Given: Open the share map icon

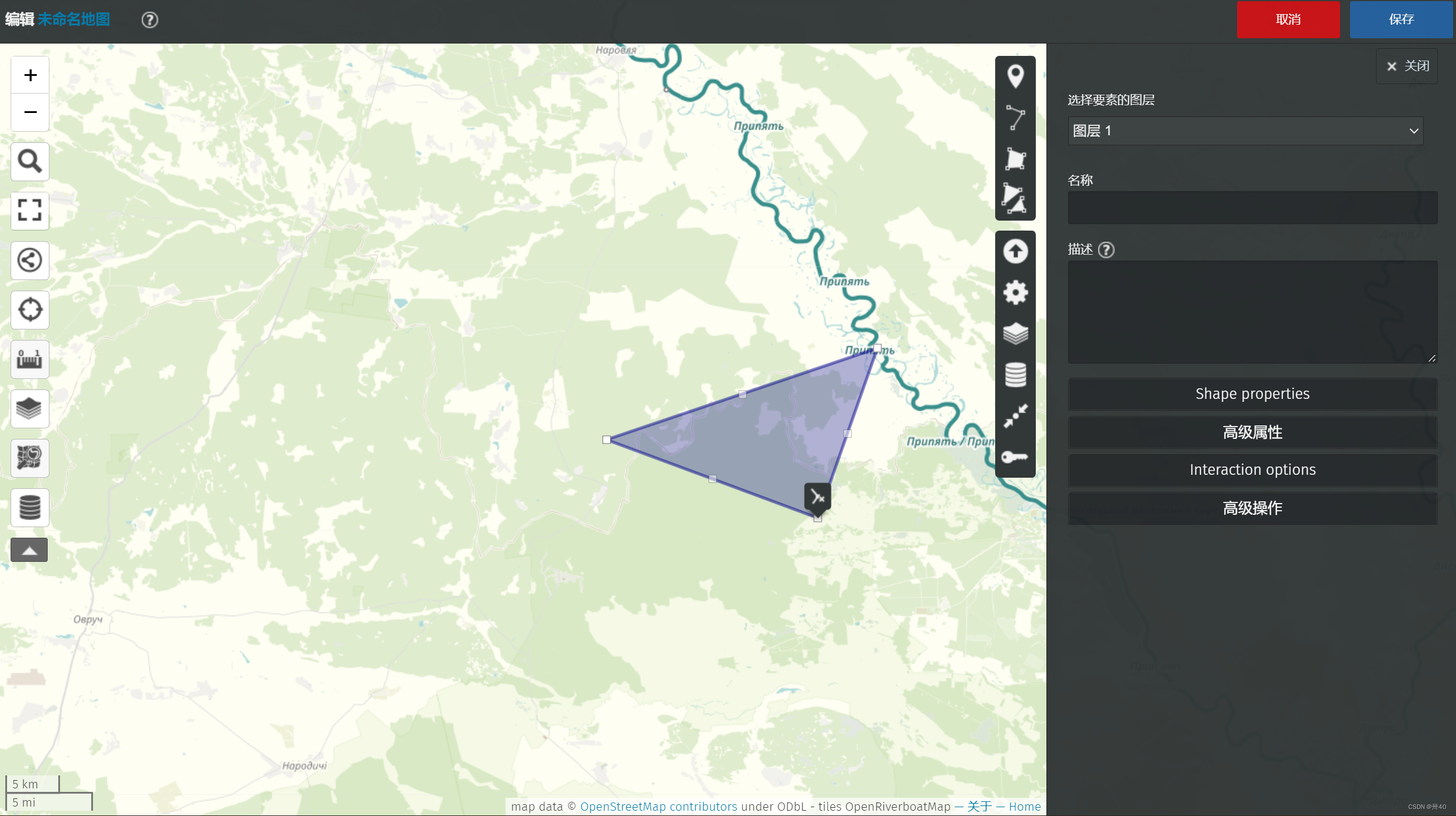Looking at the screenshot, I should (29, 260).
